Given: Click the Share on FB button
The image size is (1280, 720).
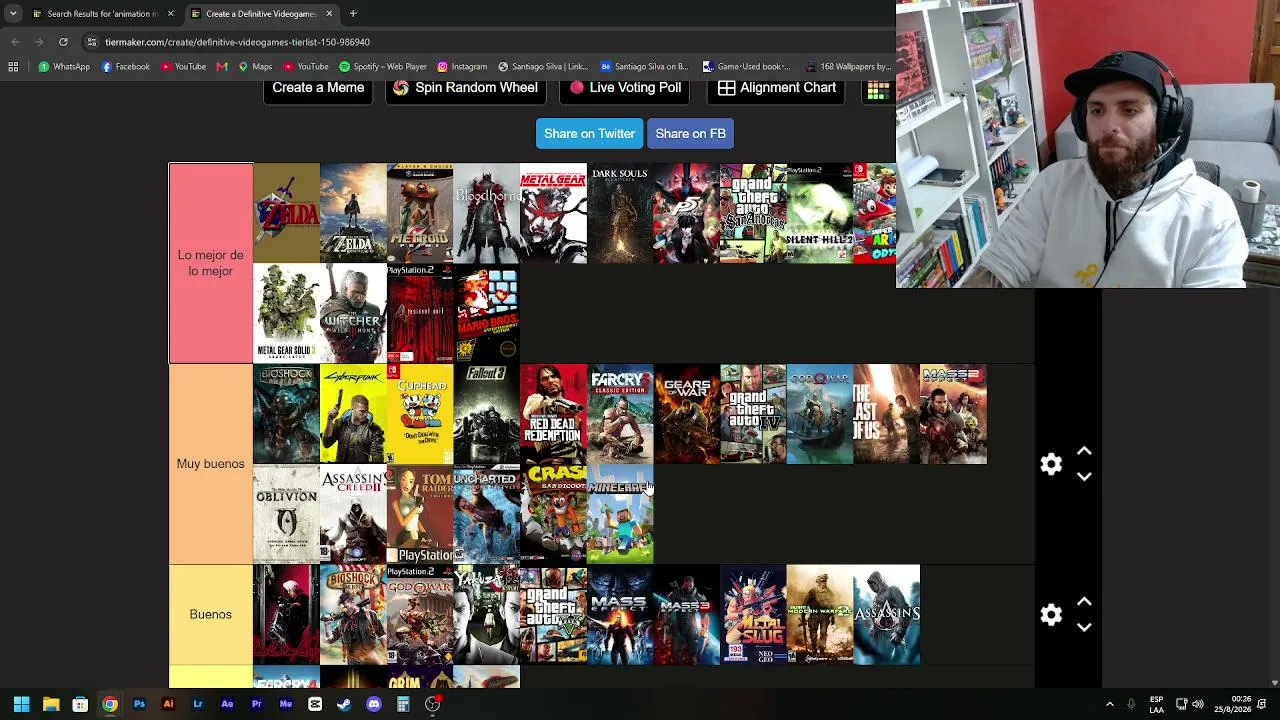Looking at the screenshot, I should click(690, 133).
